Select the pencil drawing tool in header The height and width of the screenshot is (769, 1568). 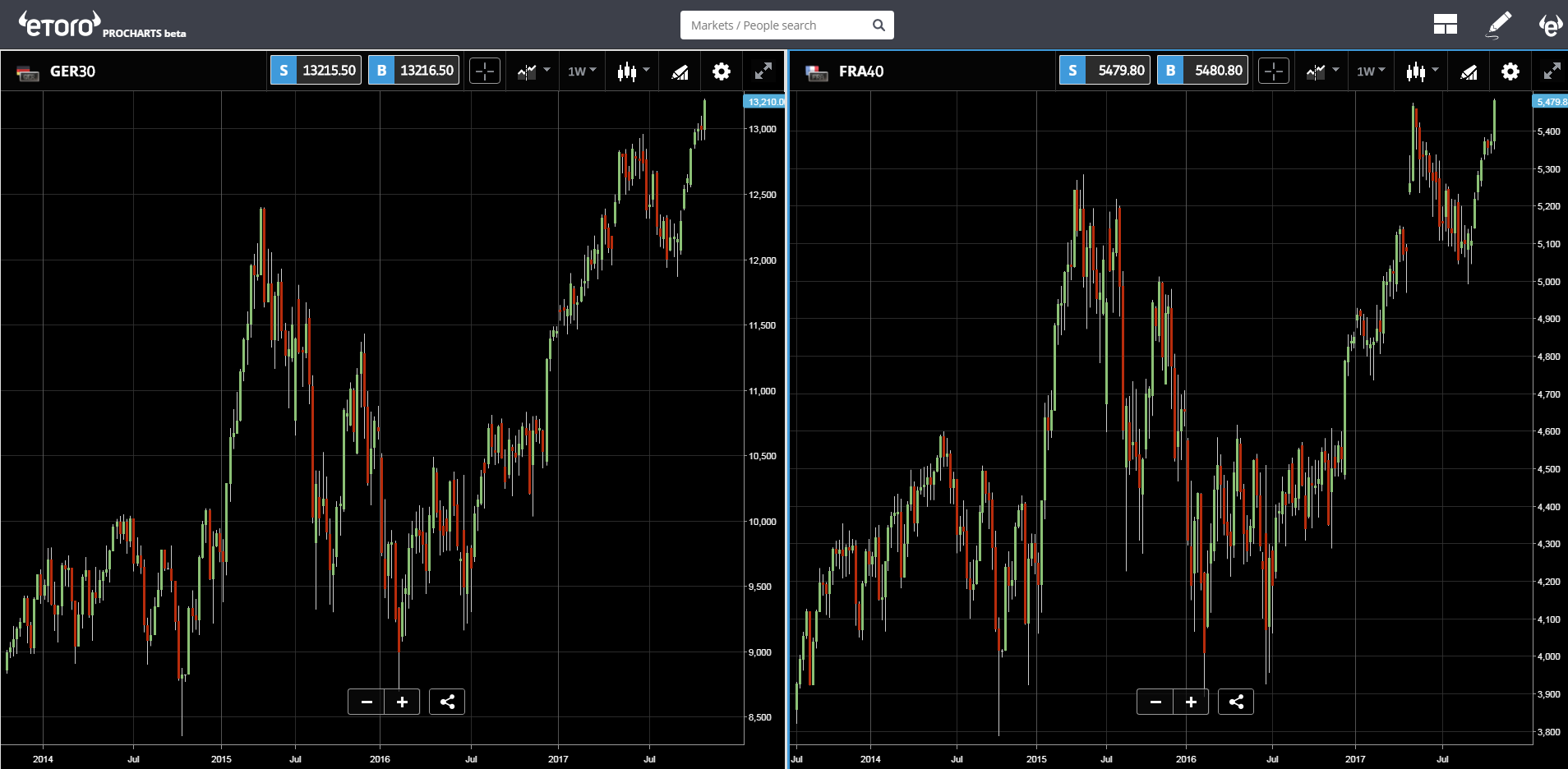[1499, 25]
